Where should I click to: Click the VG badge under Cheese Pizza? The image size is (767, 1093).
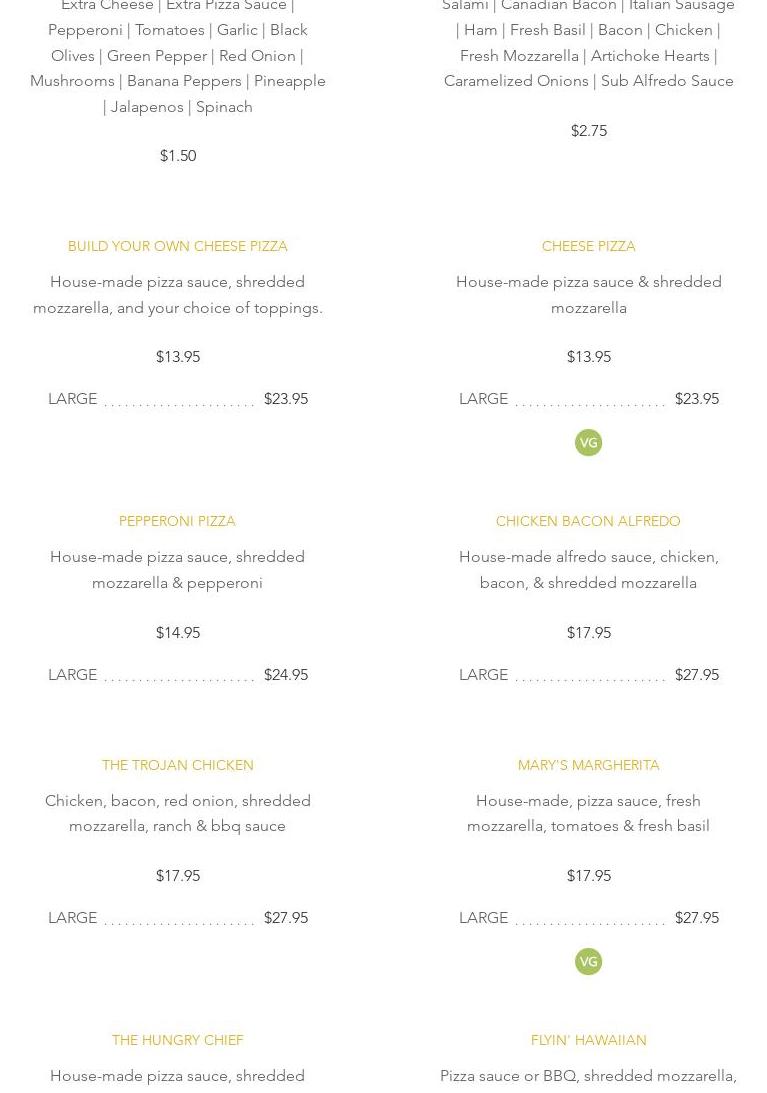[588, 443]
